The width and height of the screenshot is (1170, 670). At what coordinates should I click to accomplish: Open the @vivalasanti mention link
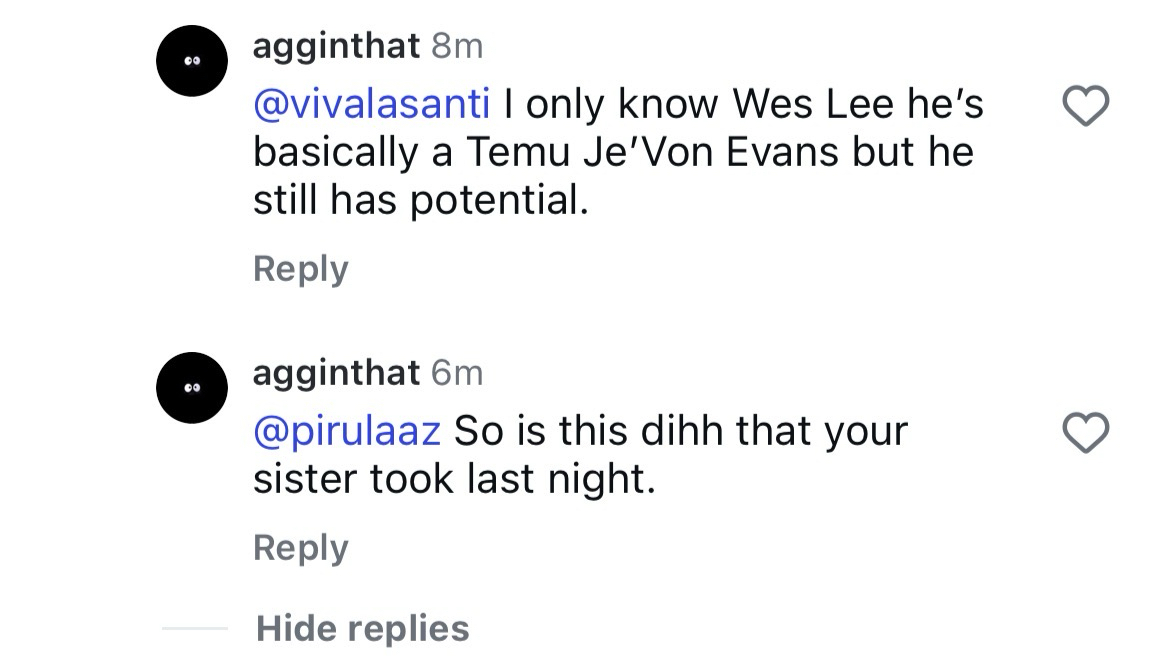pyautogui.click(x=371, y=105)
